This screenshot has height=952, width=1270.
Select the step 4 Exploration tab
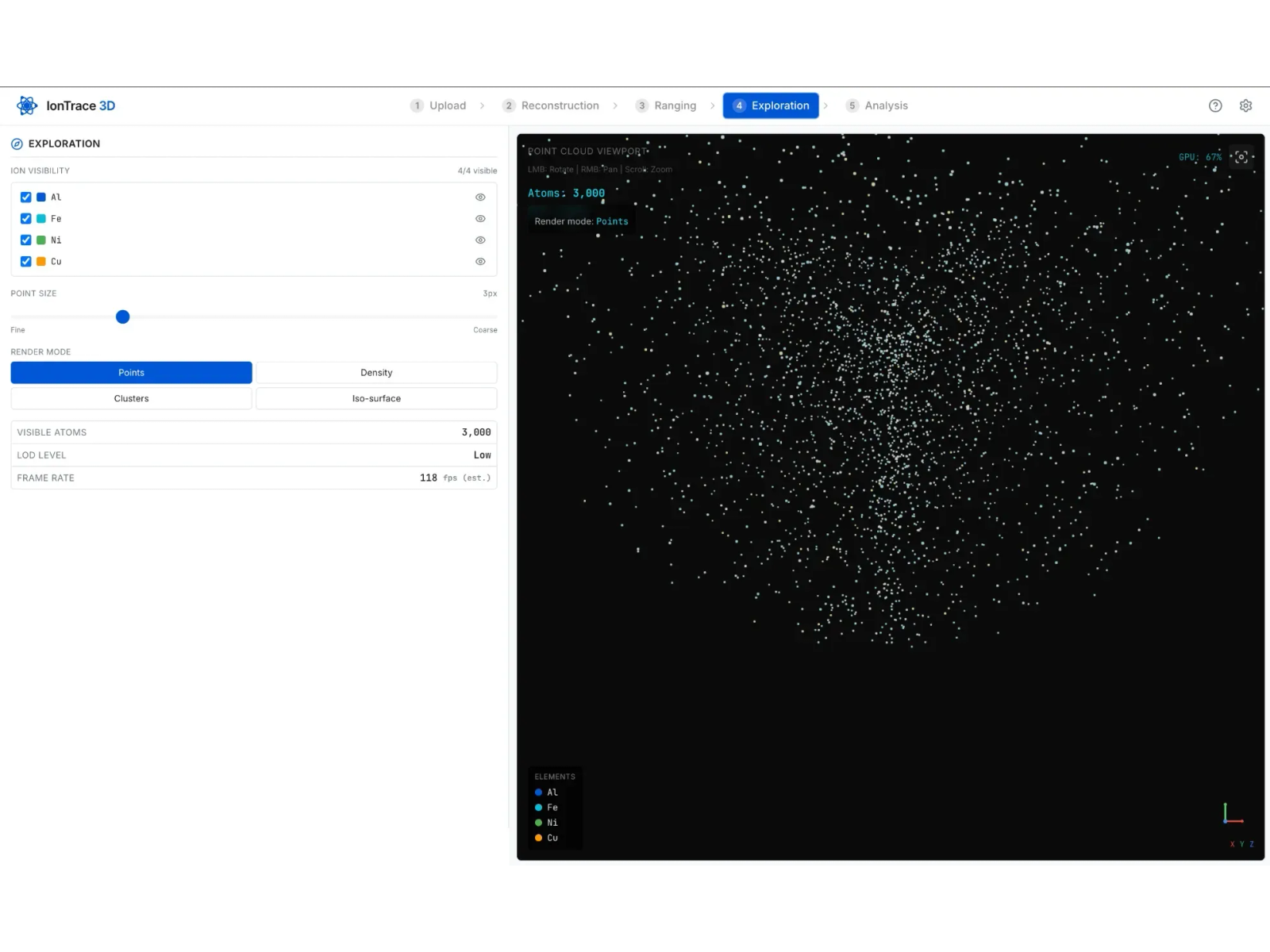pyautogui.click(x=771, y=106)
